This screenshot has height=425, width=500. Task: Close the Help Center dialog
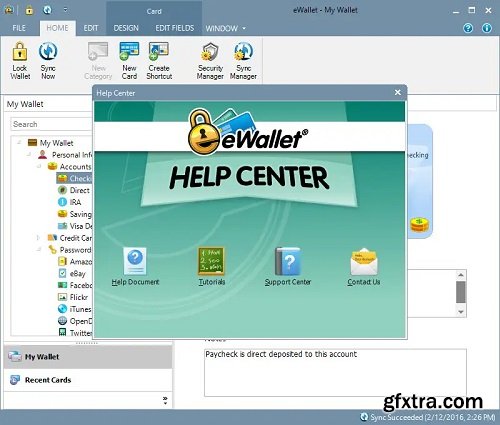(397, 92)
